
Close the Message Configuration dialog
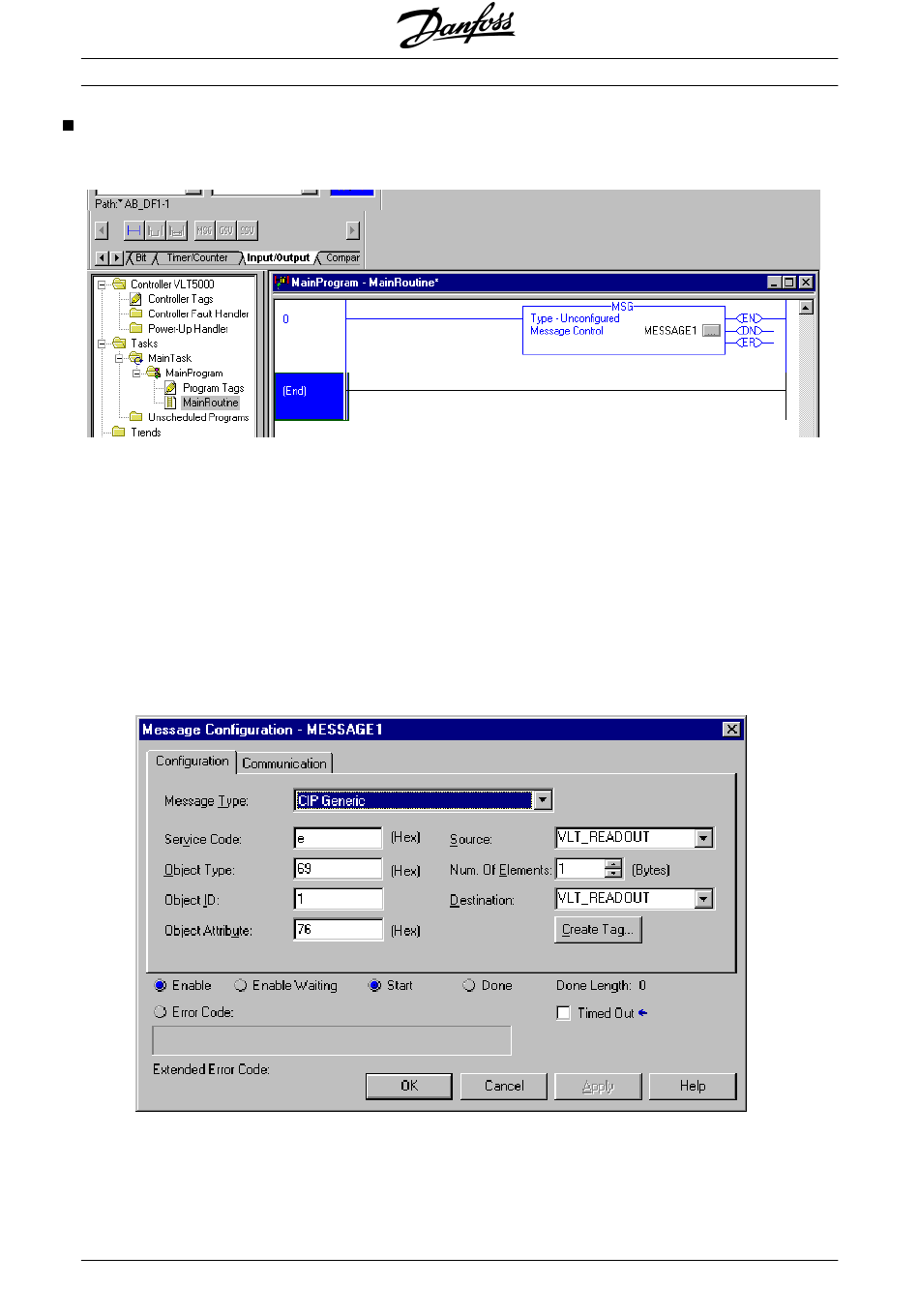[731, 729]
